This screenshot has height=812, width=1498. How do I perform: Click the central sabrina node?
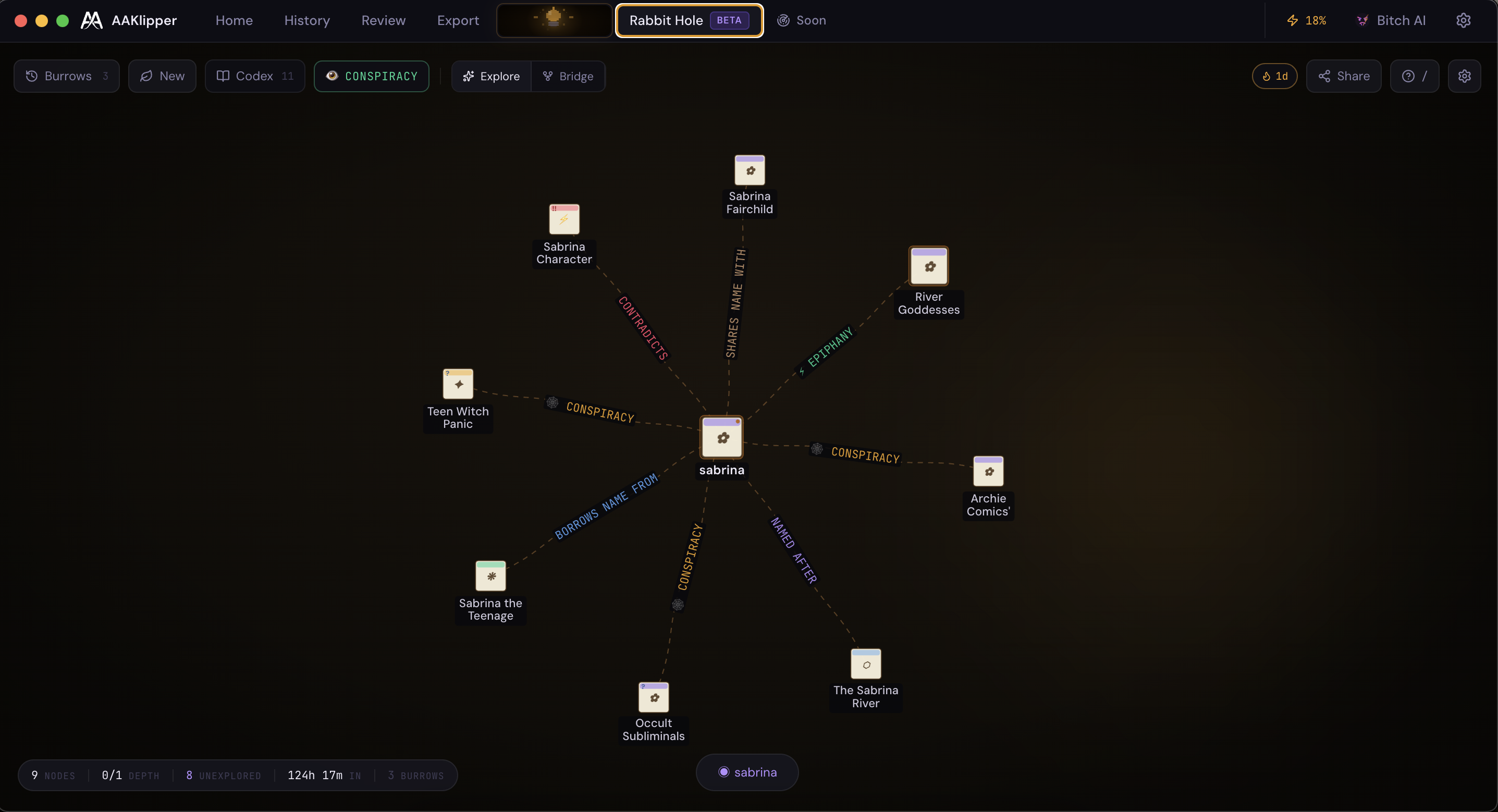[722, 437]
